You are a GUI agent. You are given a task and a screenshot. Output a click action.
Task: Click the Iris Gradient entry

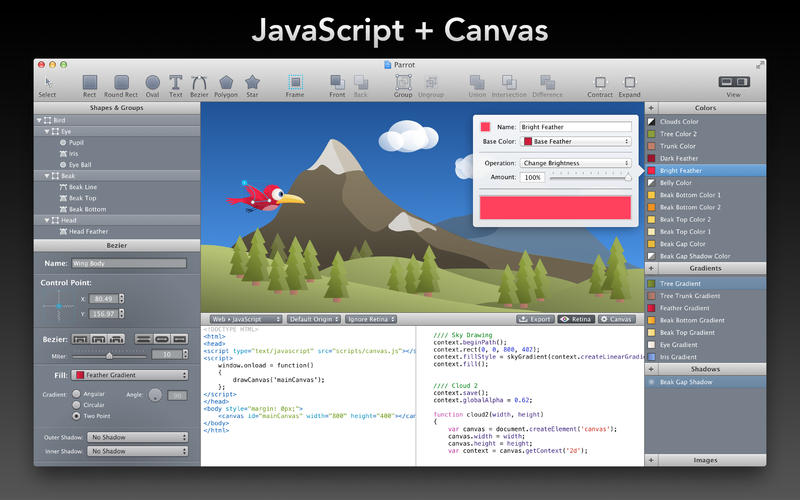point(706,357)
